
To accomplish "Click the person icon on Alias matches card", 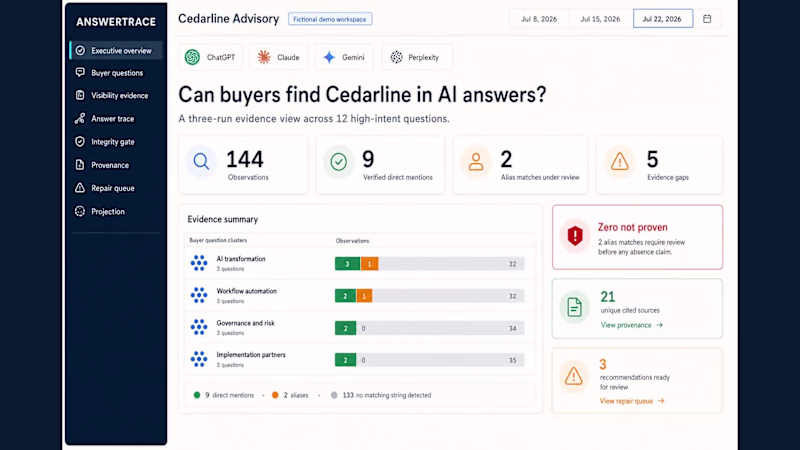I will click(x=476, y=162).
